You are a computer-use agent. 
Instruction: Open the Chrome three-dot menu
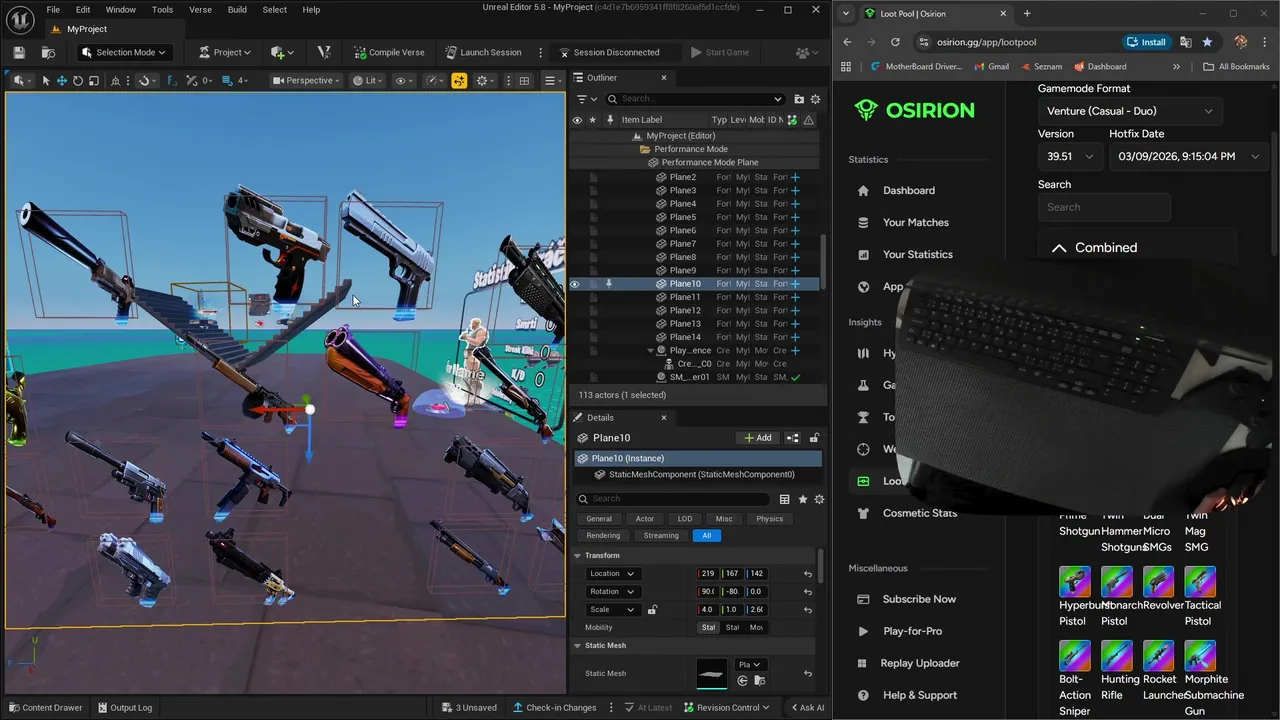tap(1266, 42)
